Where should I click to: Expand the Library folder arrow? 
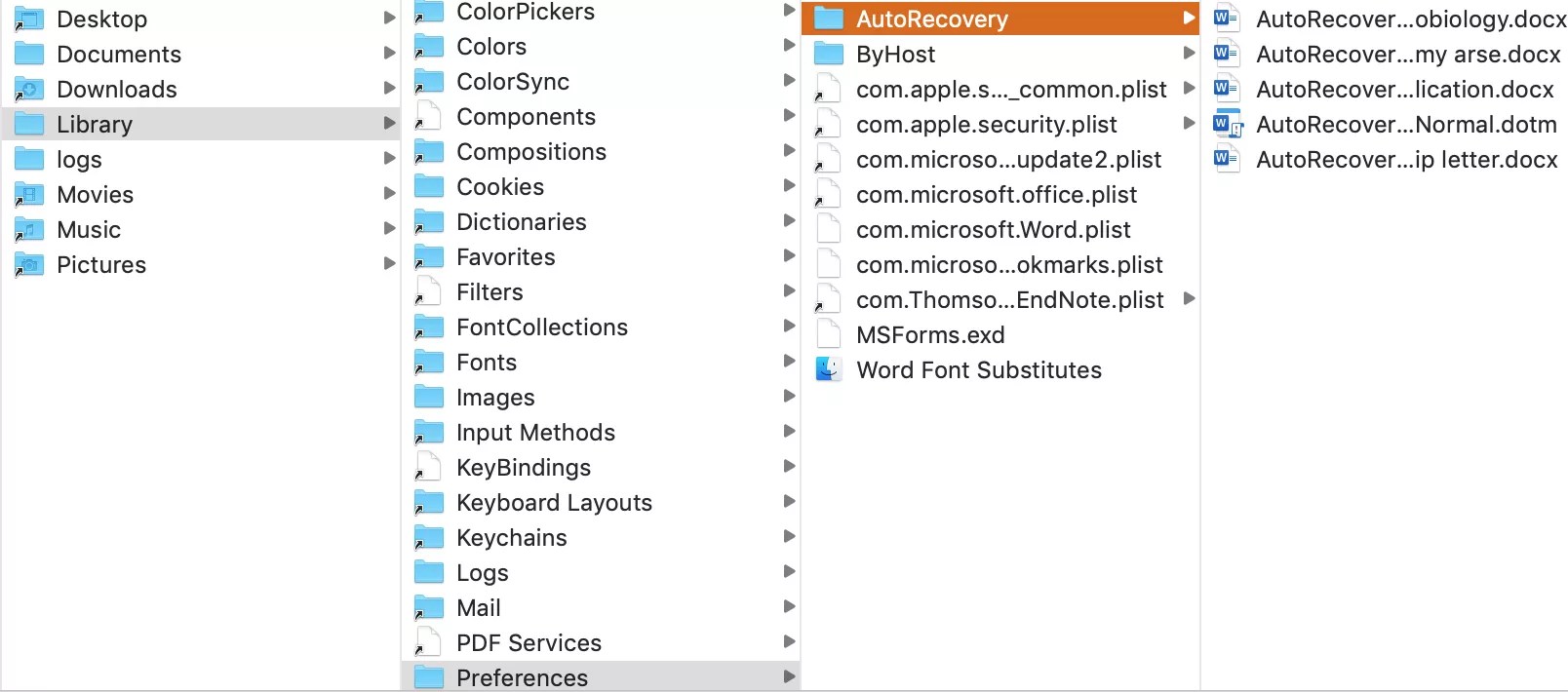coord(389,124)
